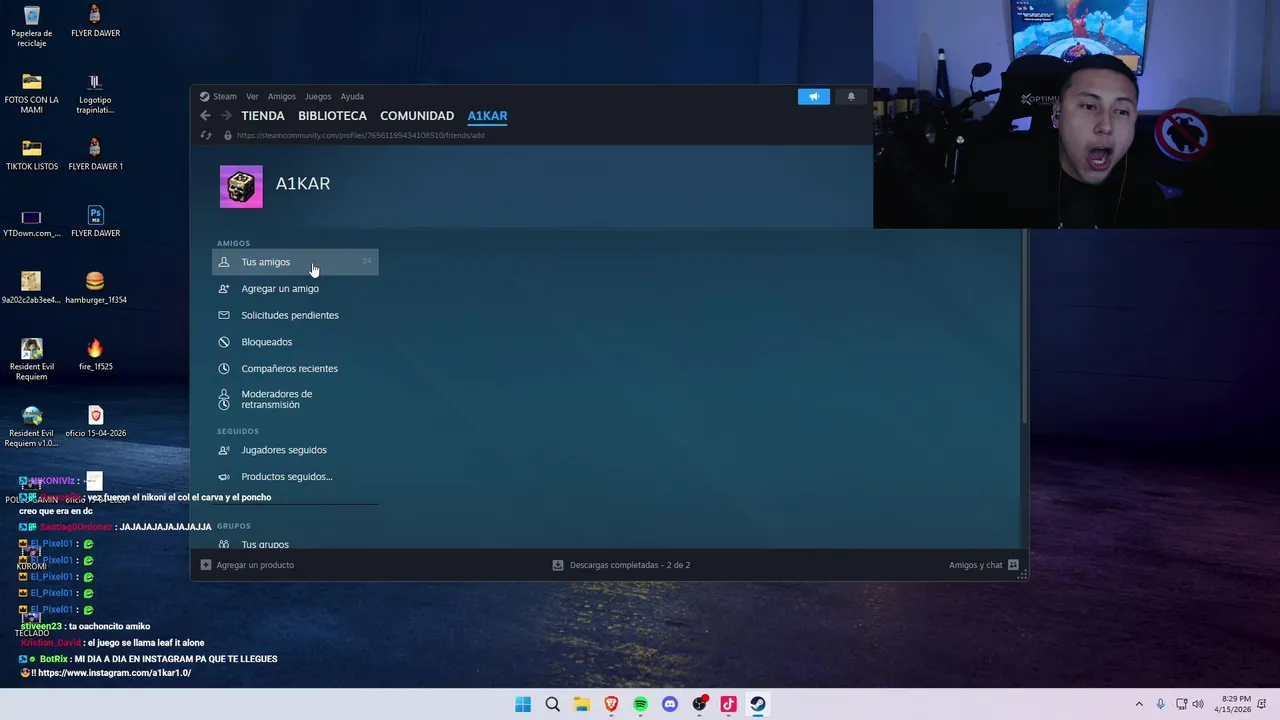Open the volume tray icon
Screen dimensions: 1280x720
coord(1198,704)
